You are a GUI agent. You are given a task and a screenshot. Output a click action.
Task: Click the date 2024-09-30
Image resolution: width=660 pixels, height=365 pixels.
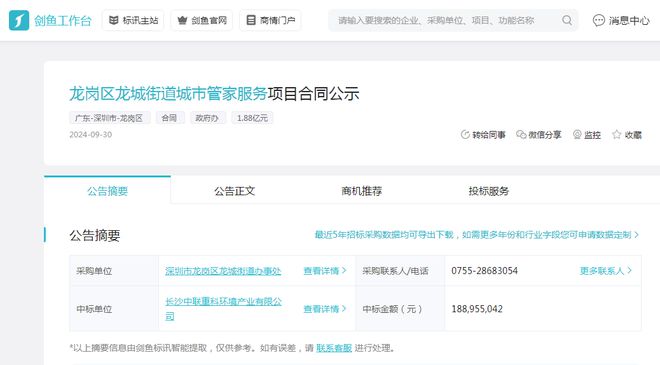90,135
